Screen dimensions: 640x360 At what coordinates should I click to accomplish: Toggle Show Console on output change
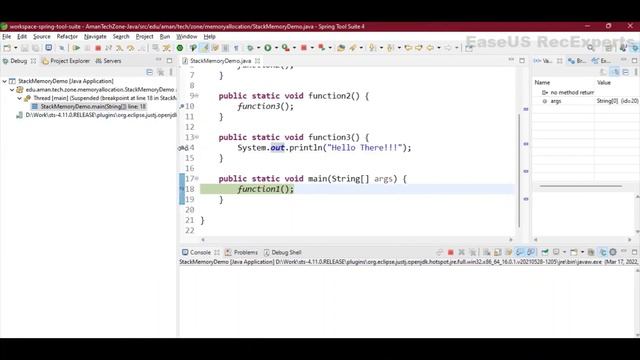520,252
